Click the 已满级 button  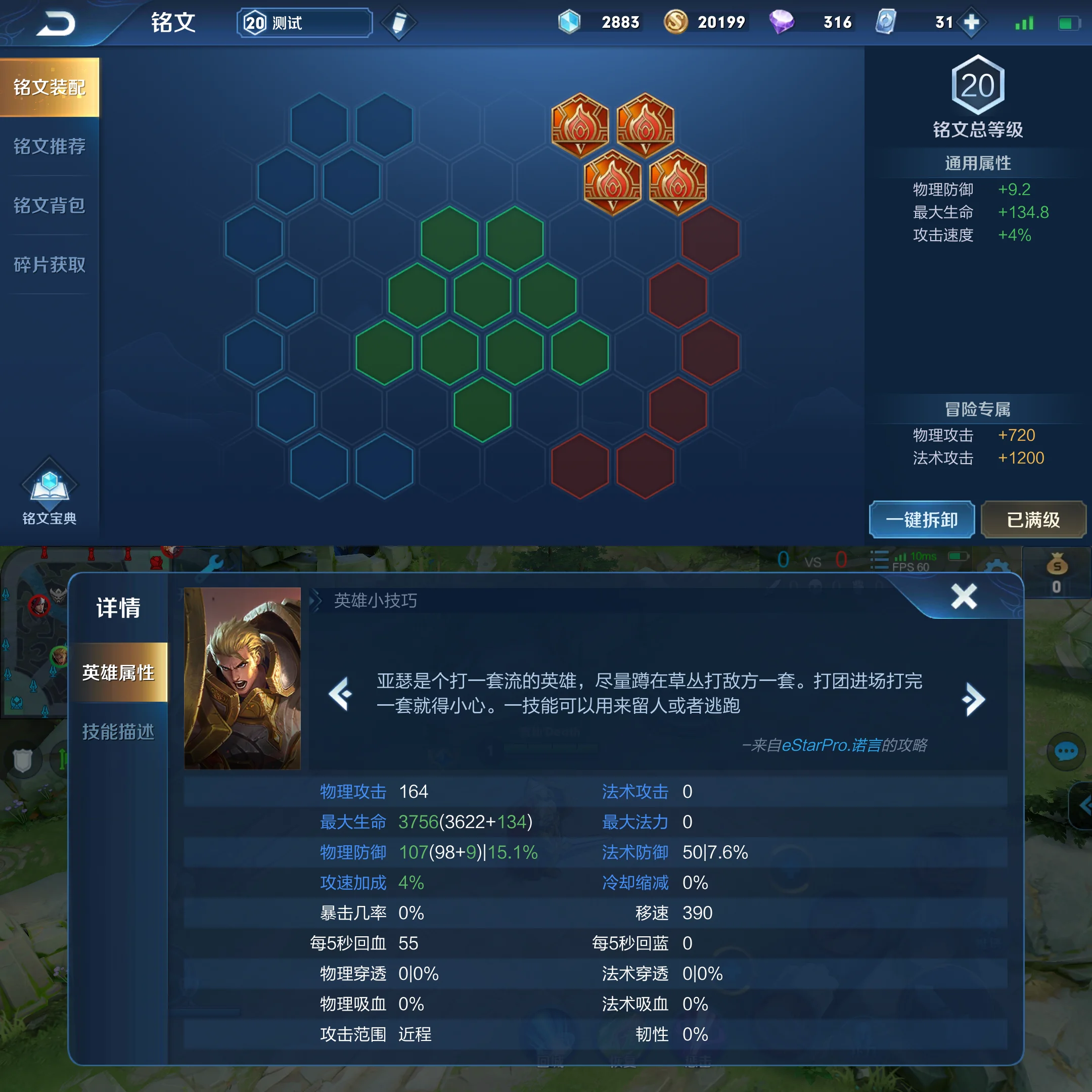[1033, 519]
